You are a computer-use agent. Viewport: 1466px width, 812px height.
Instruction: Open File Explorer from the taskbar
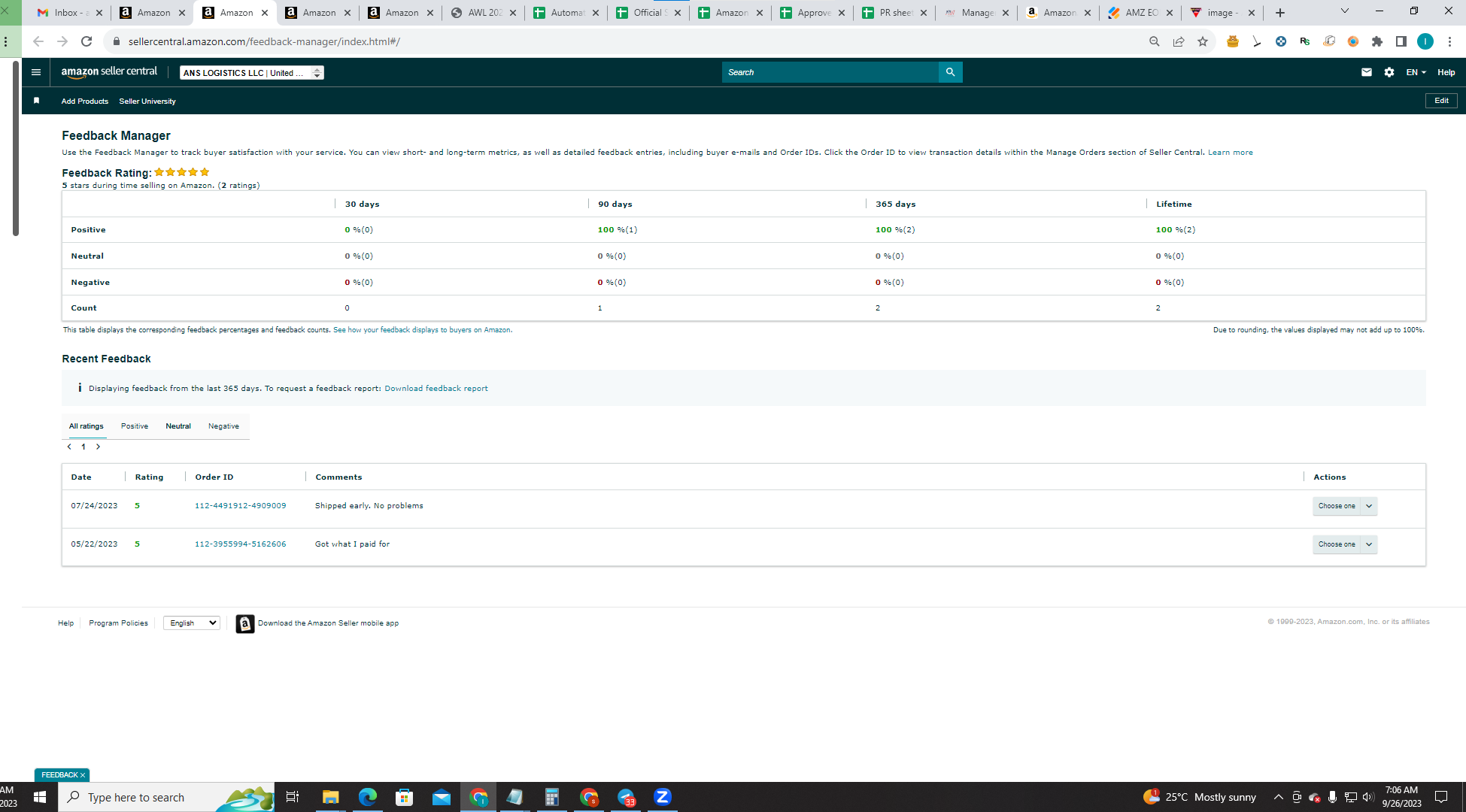pos(331,797)
